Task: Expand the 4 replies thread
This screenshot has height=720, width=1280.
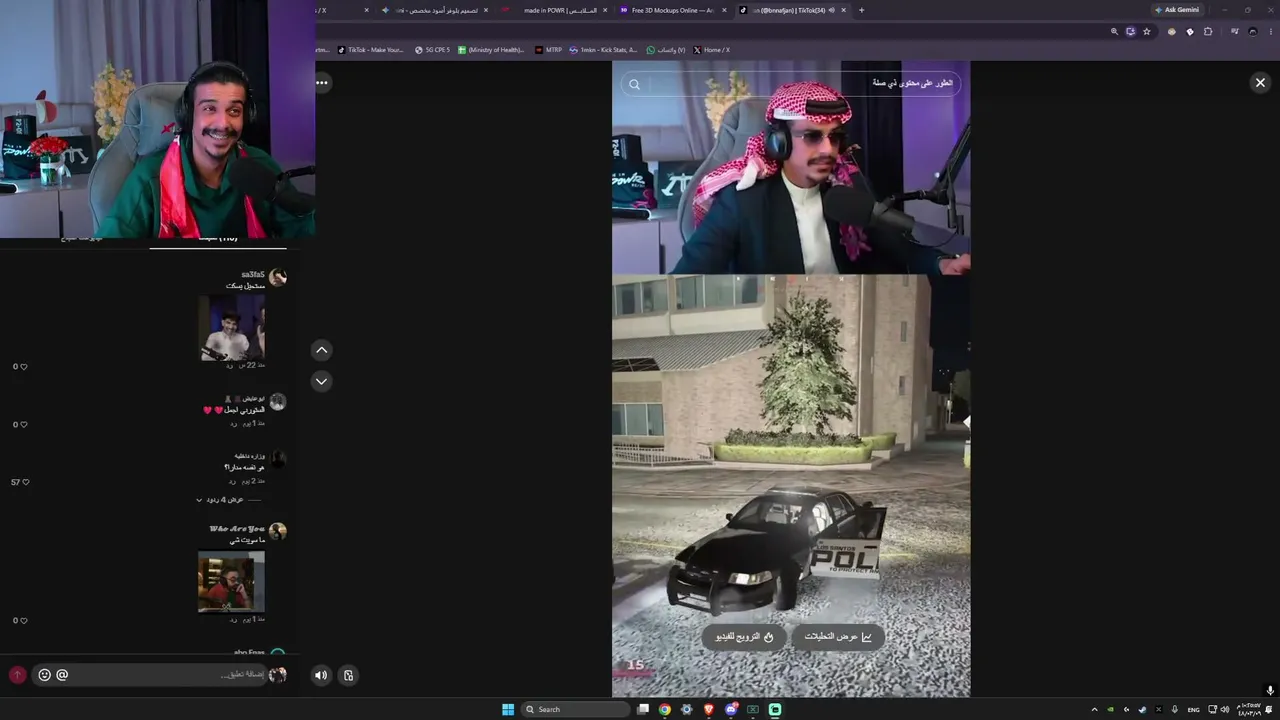Action: coord(228,500)
